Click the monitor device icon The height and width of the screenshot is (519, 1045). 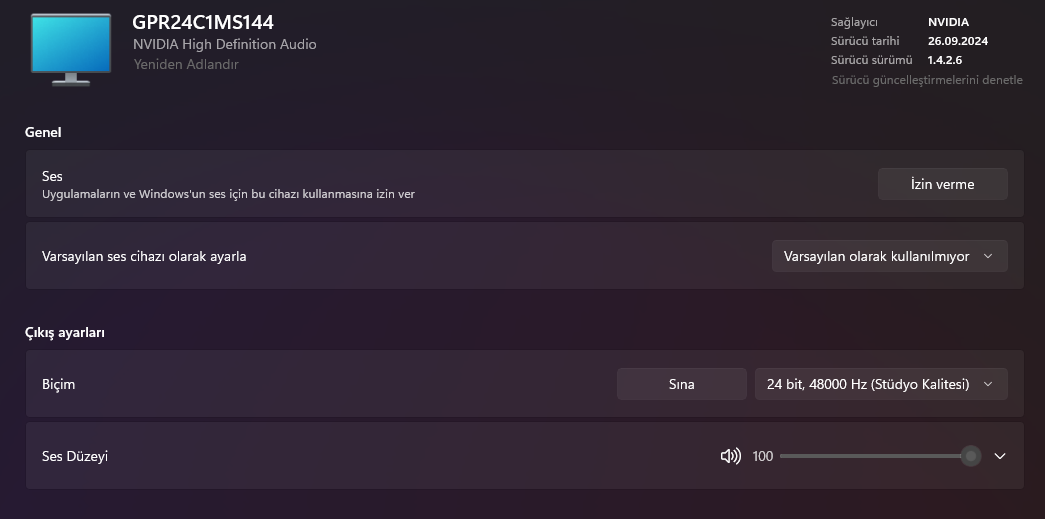[70, 47]
